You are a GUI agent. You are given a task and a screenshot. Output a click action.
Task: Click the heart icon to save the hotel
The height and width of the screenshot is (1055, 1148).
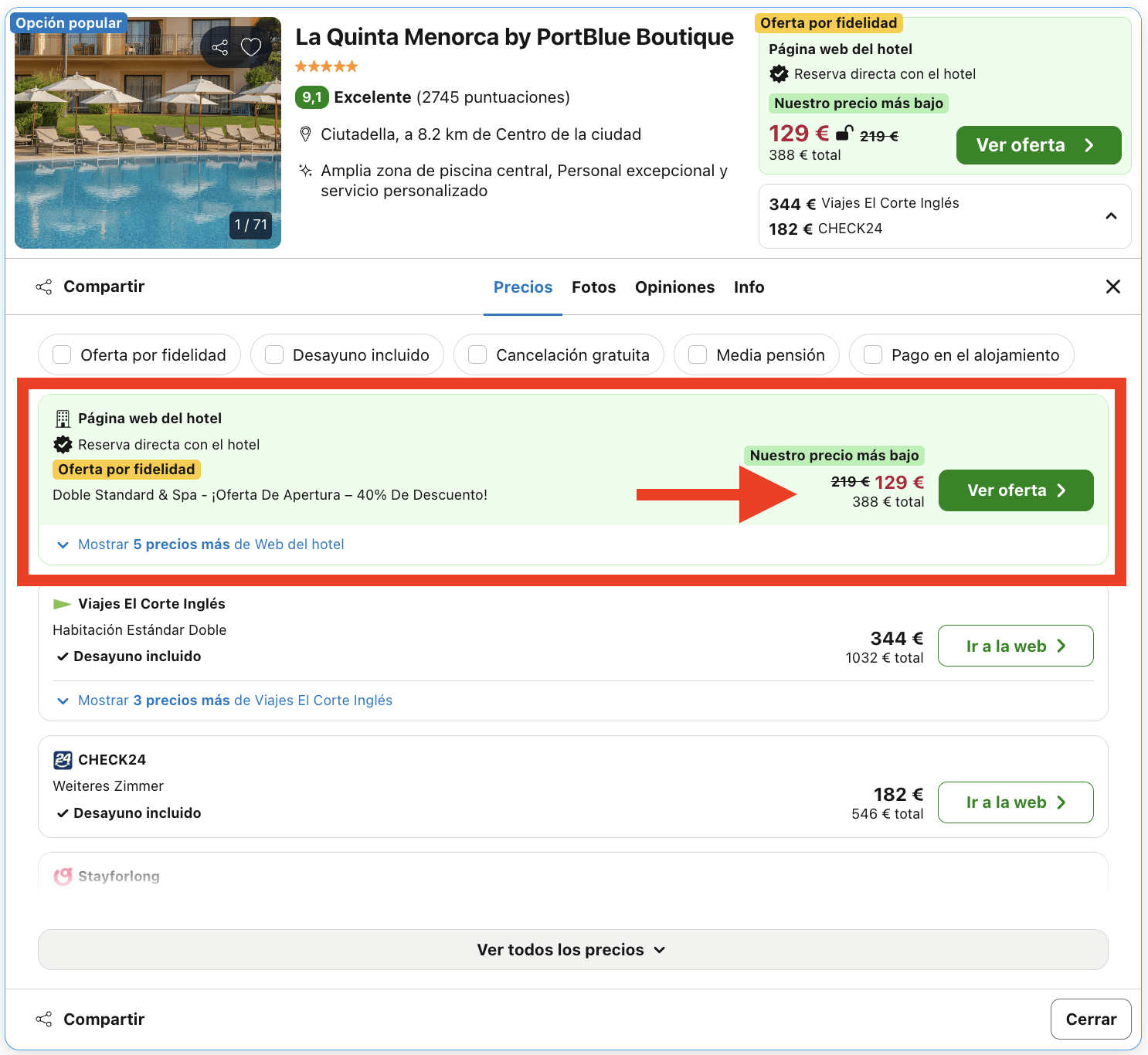pos(250,47)
